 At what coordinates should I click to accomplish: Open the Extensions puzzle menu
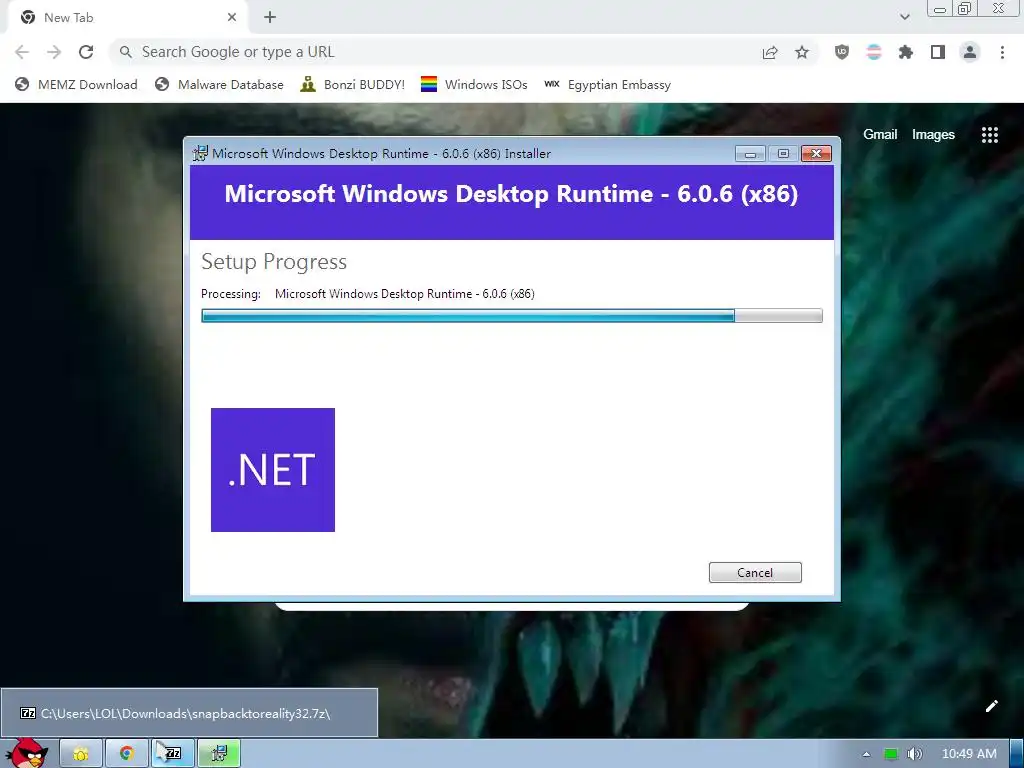tap(906, 52)
